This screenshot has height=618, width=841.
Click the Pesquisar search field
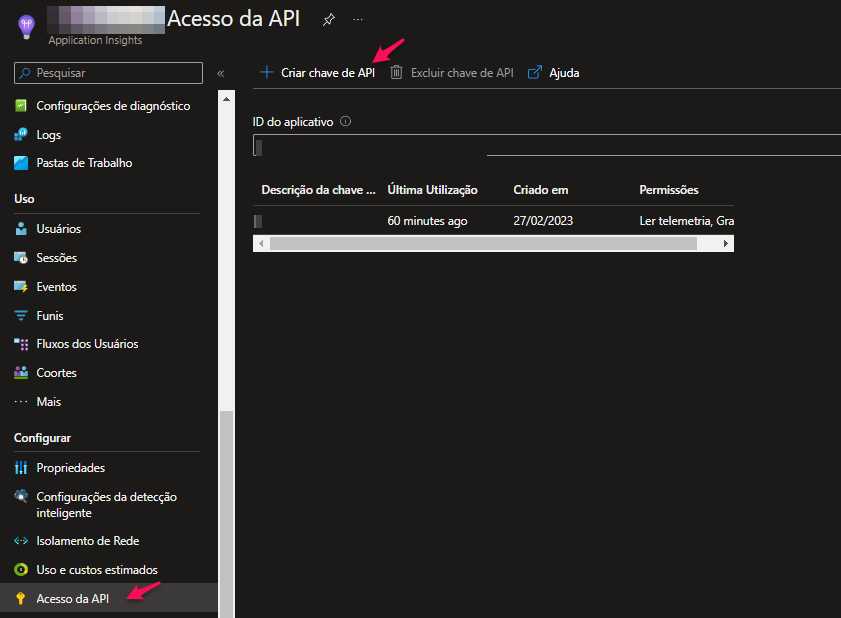[110, 73]
